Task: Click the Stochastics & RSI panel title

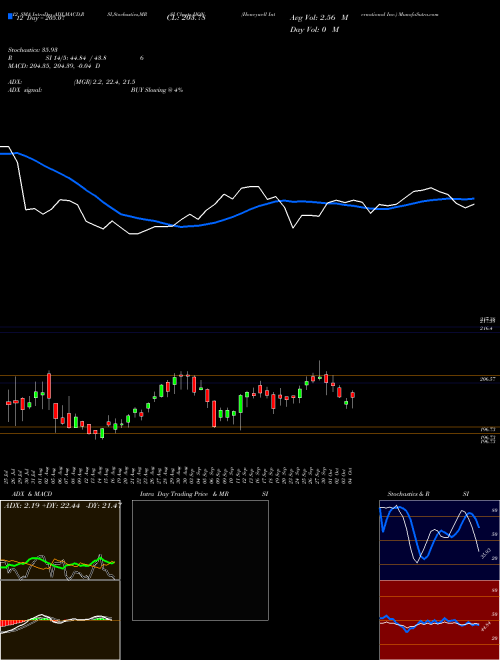Action: pos(428,494)
